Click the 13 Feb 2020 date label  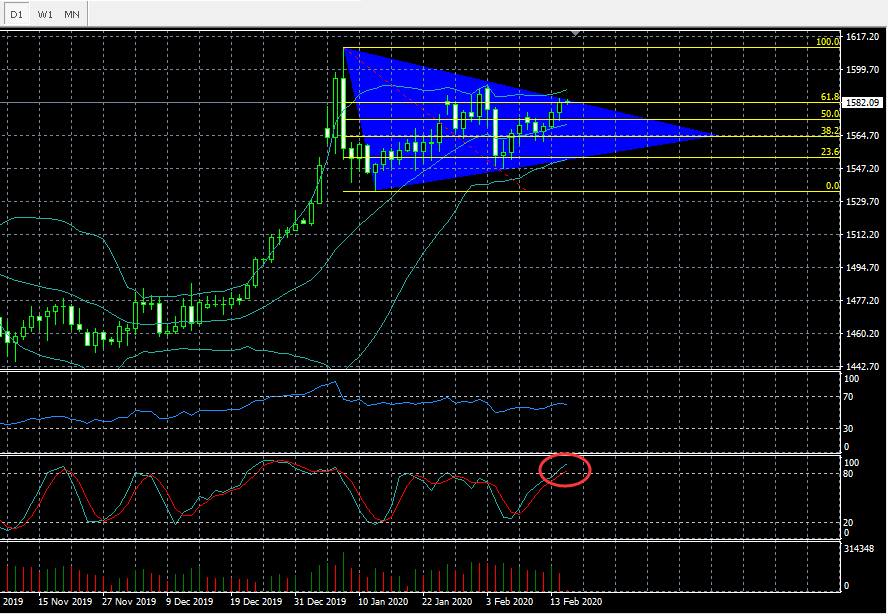[x=575, y=602]
